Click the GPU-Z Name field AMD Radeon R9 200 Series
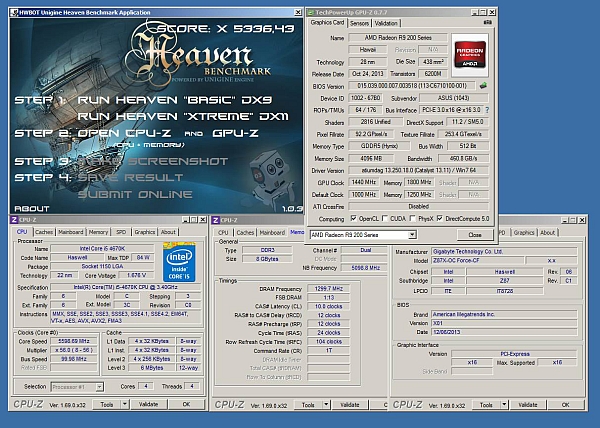Screen dimensions: 600x428 pyautogui.click(x=398, y=37)
